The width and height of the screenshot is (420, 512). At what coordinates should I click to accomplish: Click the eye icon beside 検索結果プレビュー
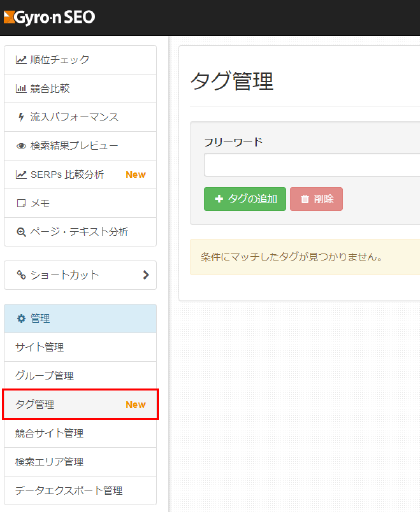(x=21, y=146)
